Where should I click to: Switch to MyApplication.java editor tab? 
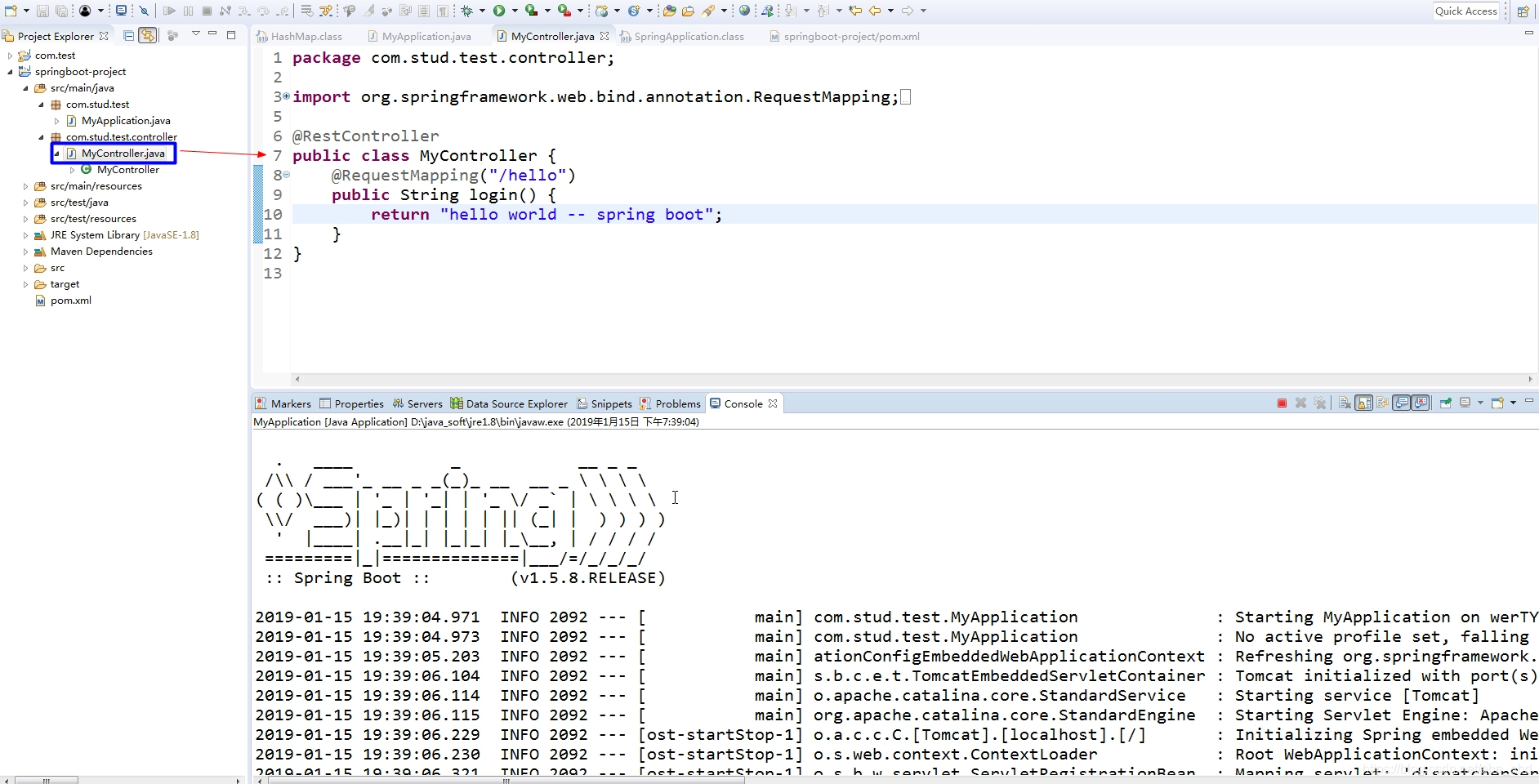pyautogui.click(x=420, y=36)
